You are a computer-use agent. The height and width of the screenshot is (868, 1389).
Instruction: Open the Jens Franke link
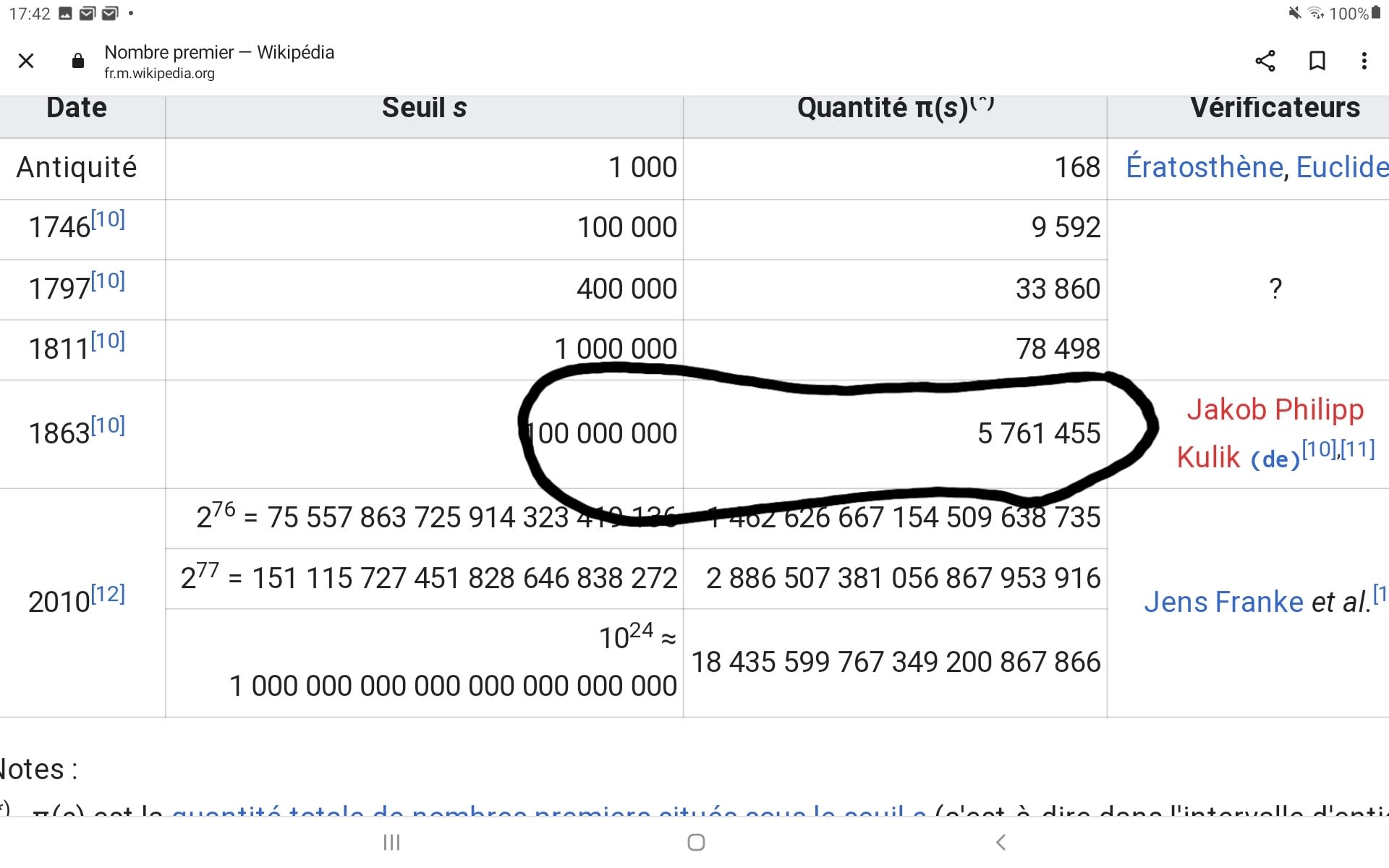[1223, 602]
